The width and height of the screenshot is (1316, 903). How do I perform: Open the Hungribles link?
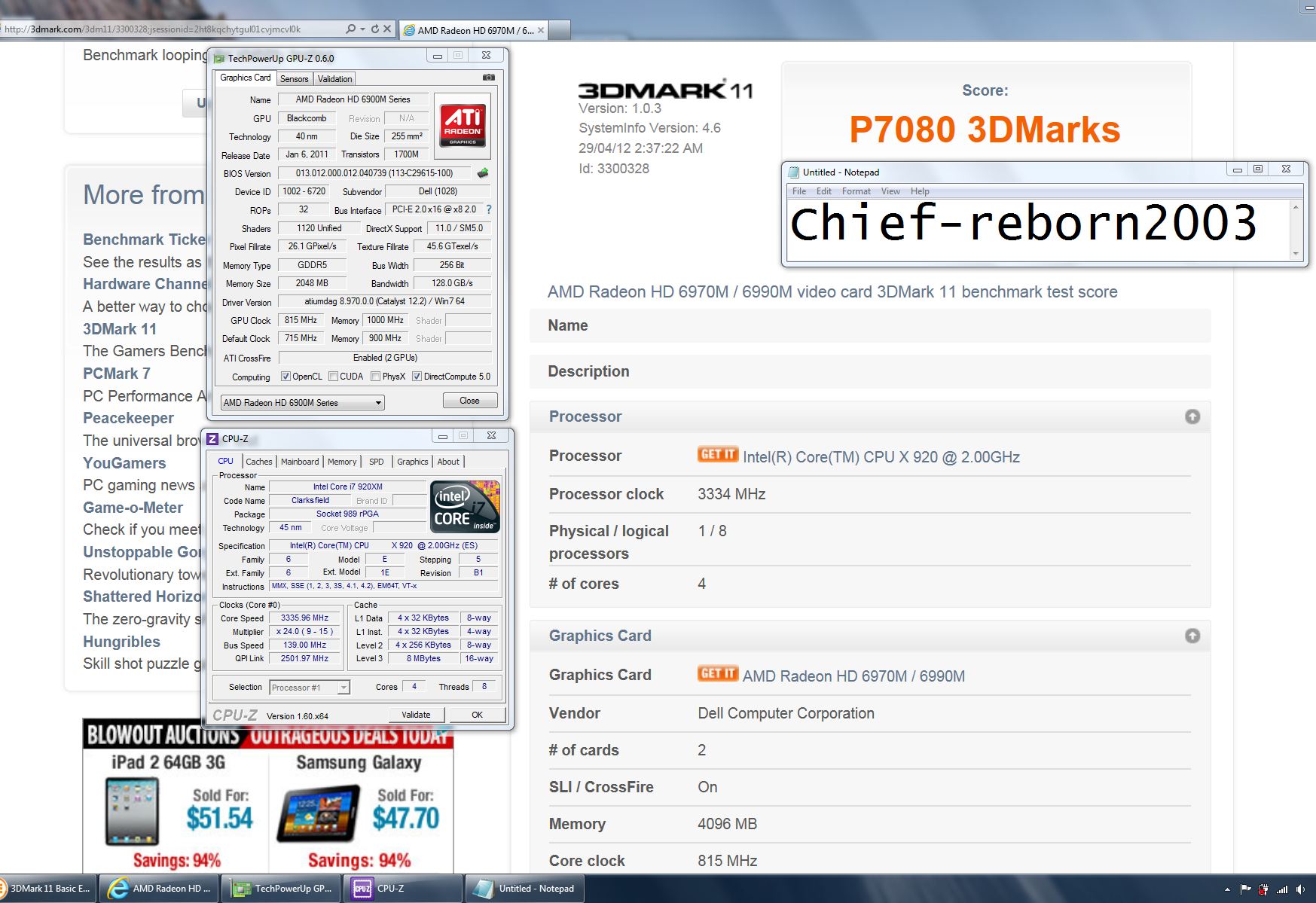click(x=121, y=642)
